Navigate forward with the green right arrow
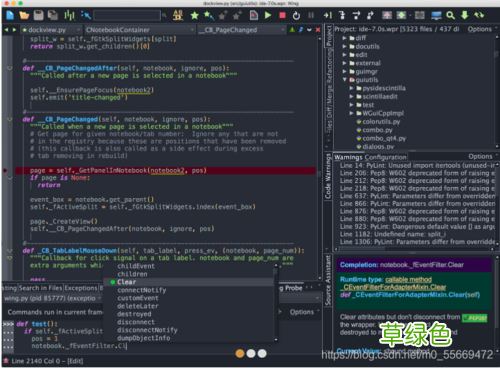This screenshot has height=368, width=500. [x=14, y=30]
